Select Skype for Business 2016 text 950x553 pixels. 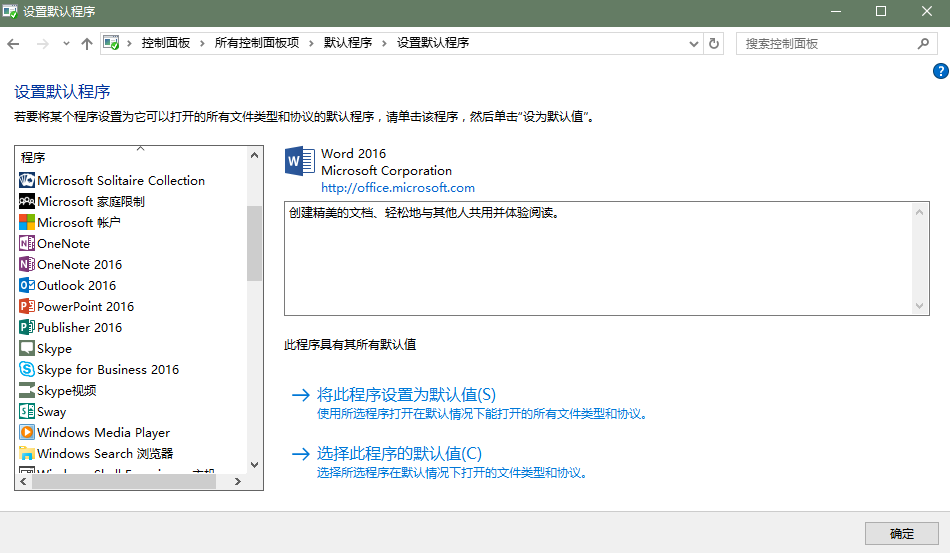108,369
